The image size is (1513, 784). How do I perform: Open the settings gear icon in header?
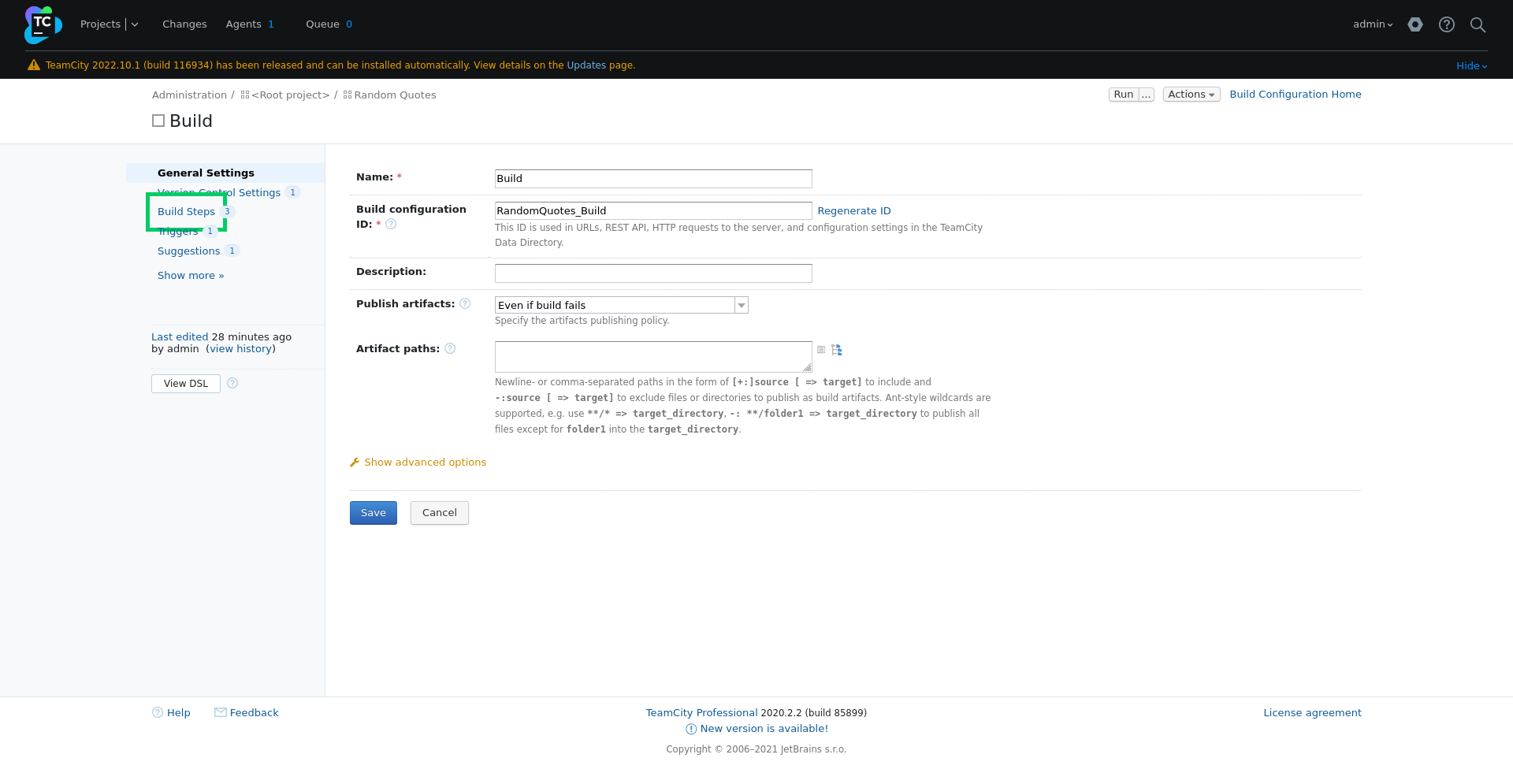coord(1415,24)
